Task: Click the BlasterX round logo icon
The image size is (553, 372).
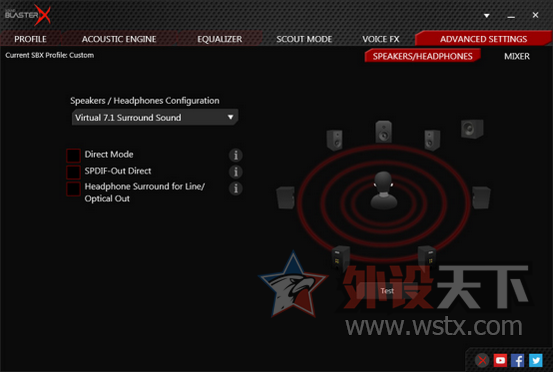Action: 482,360
